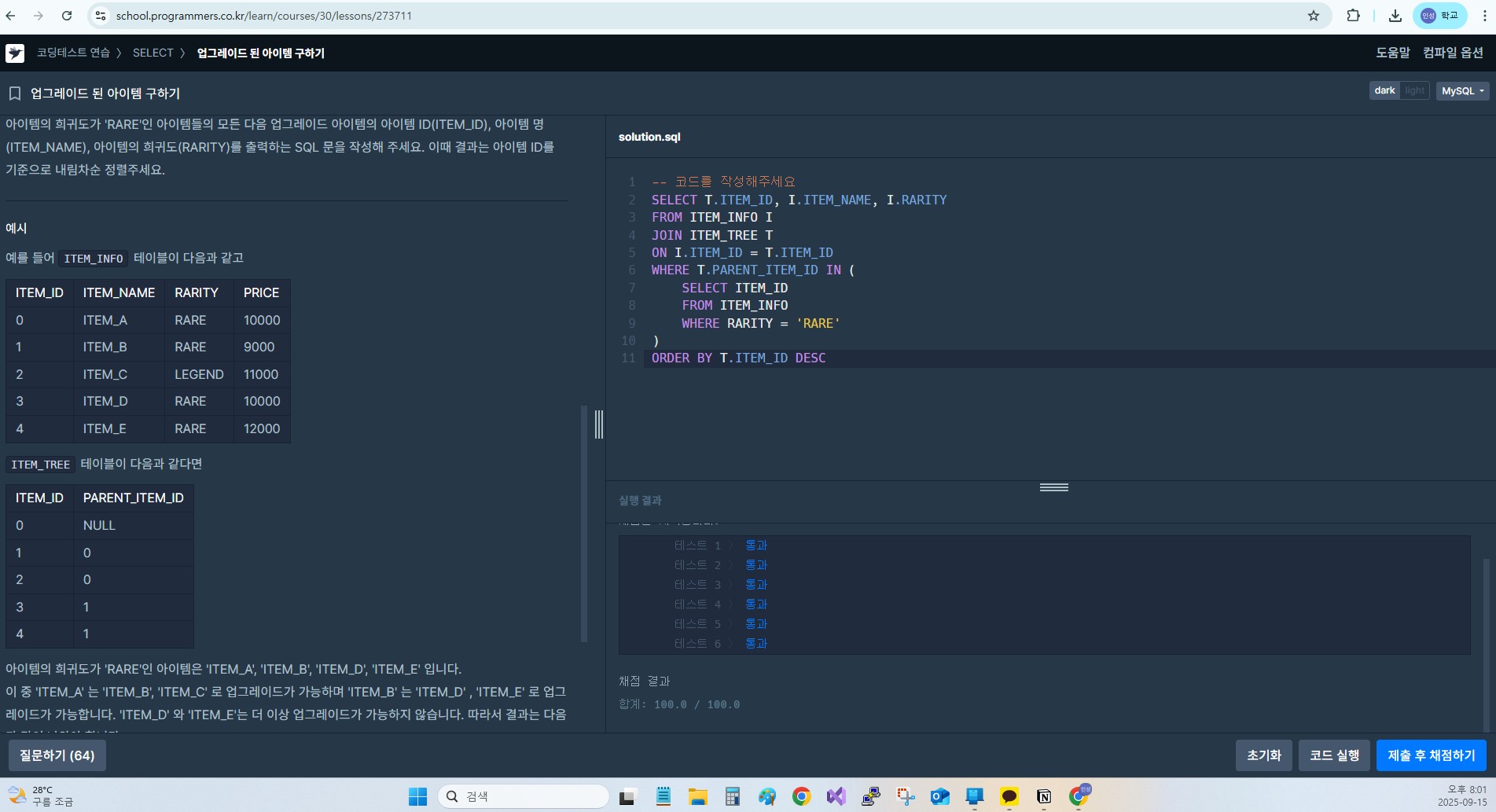Open Visual Studio from the taskbar

(x=836, y=796)
